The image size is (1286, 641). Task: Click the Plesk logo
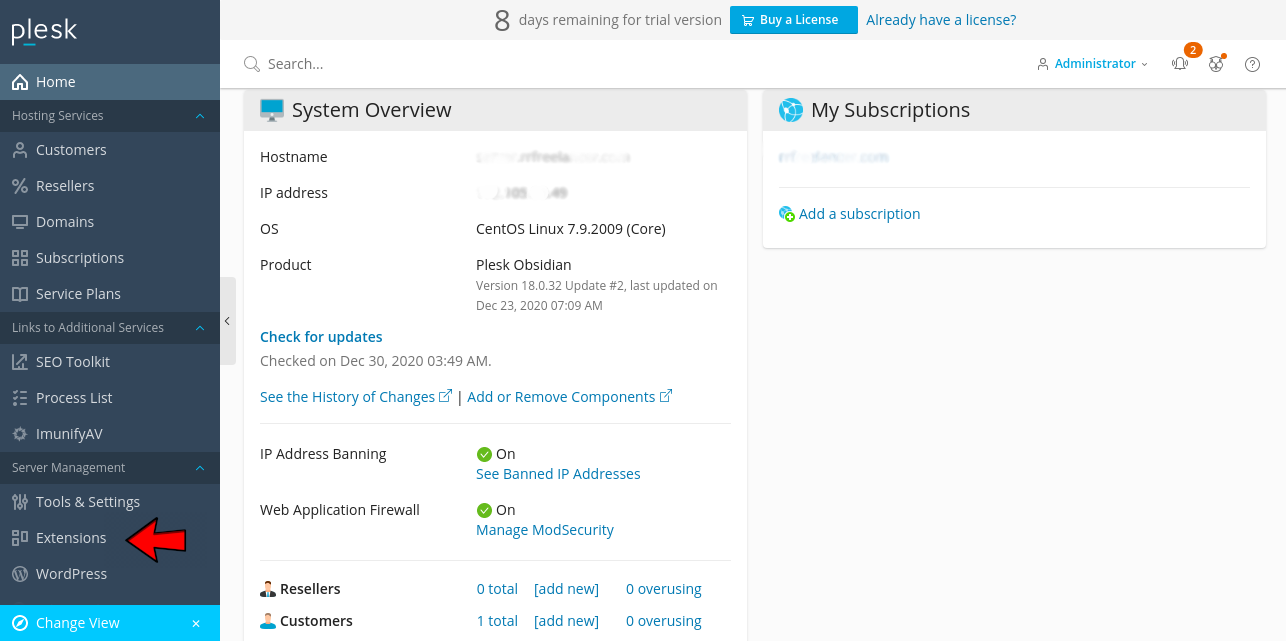pos(44,31)
